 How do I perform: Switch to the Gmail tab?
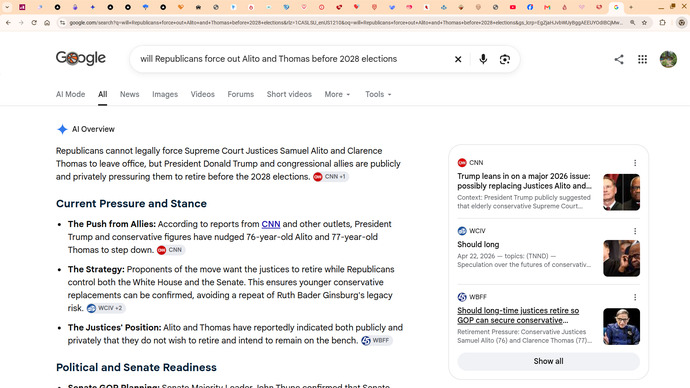[x=547, y=7]
